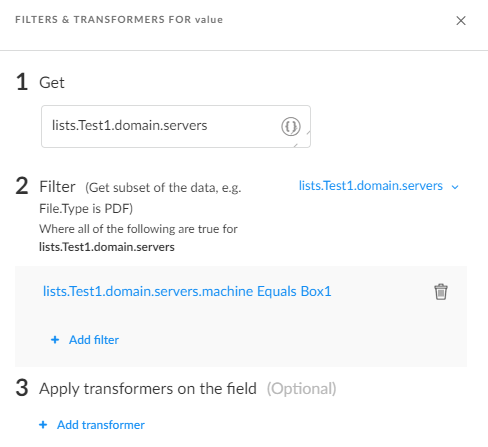Edit the lists.Test1.domain.servers.machine Equals Box1 filter

coord(187,291)
